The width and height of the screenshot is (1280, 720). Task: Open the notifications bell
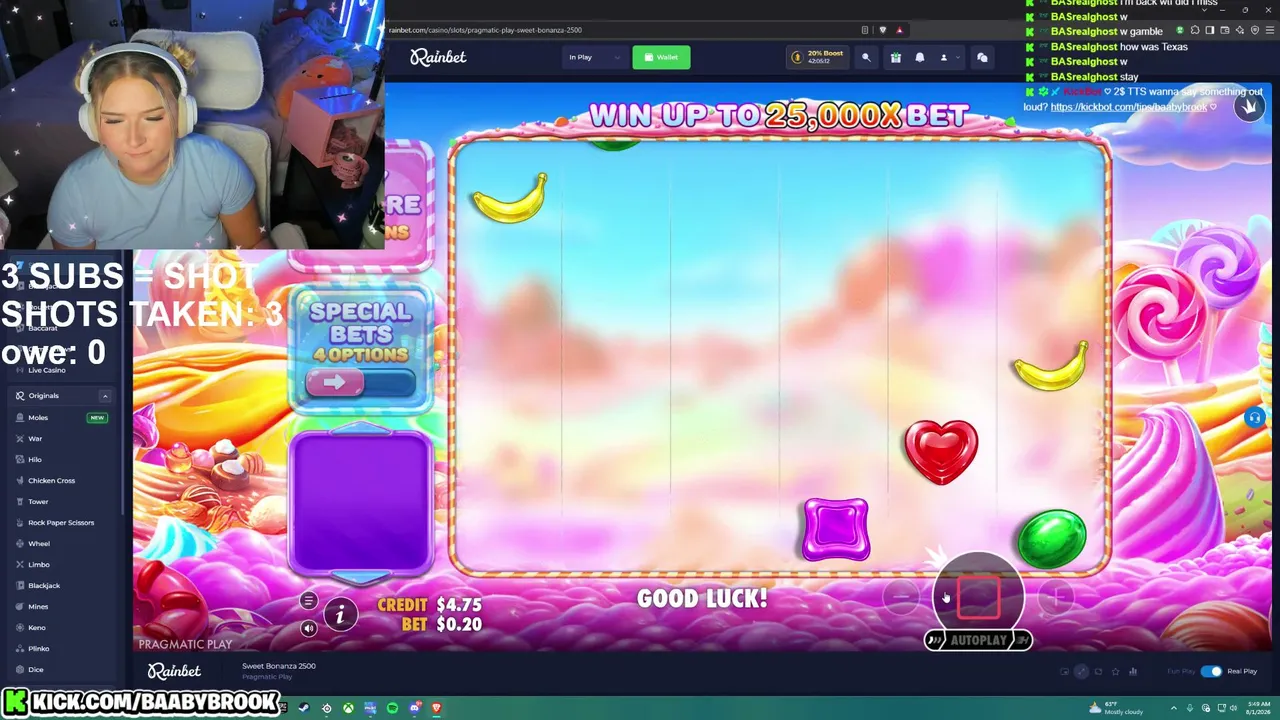pos(920,57)
